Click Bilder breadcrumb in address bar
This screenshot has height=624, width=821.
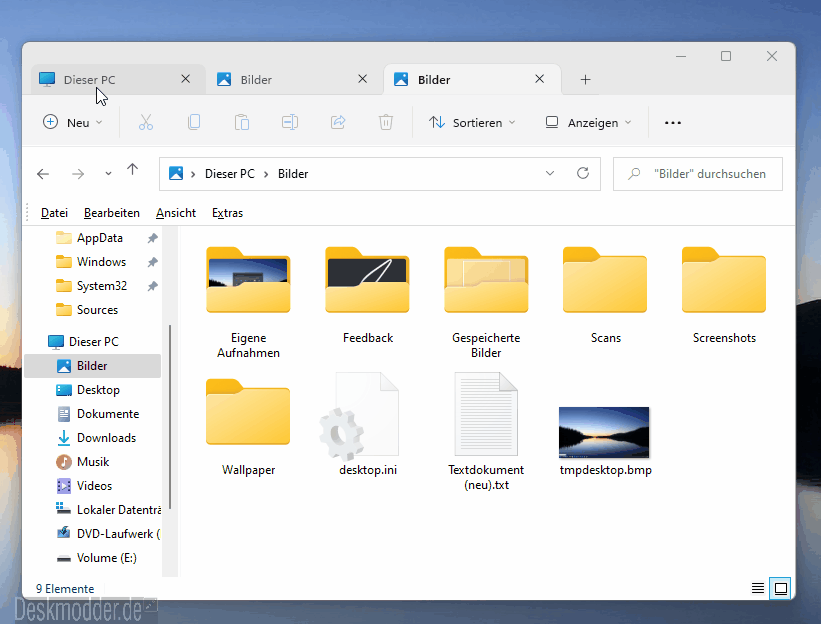(293, 174)
